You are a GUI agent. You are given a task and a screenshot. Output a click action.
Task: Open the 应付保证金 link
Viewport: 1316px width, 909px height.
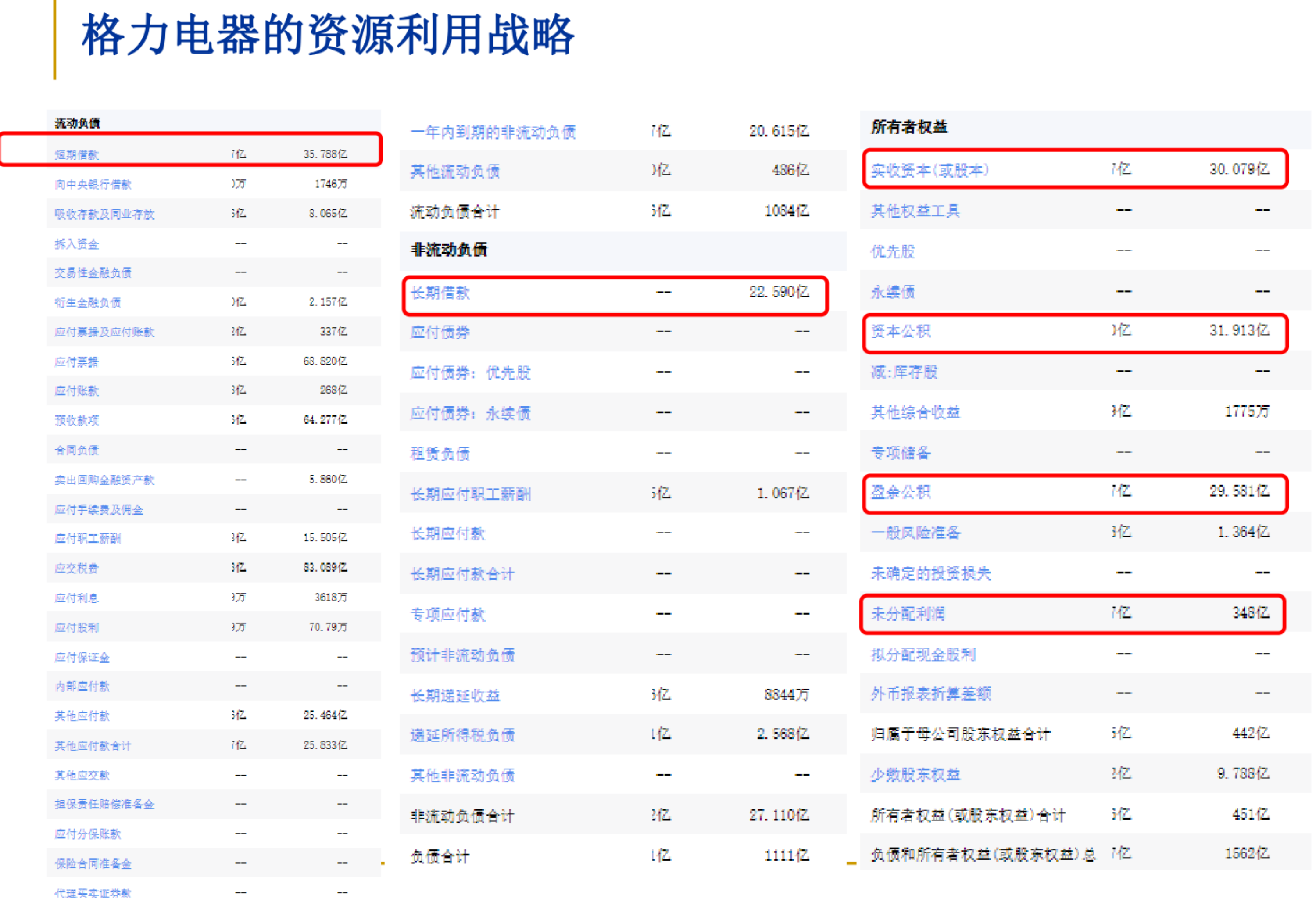[82, 657]
